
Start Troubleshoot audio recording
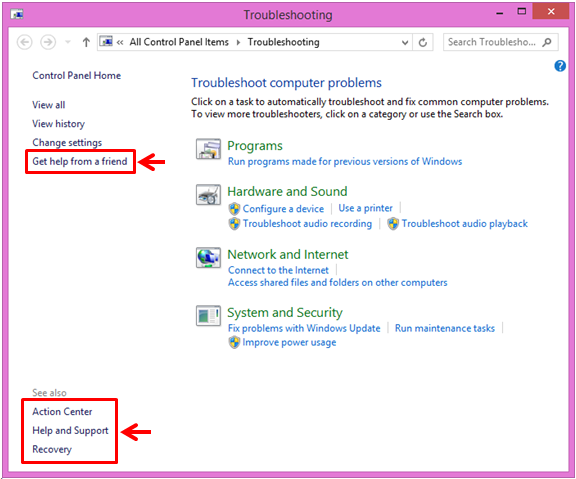(307, 224)
